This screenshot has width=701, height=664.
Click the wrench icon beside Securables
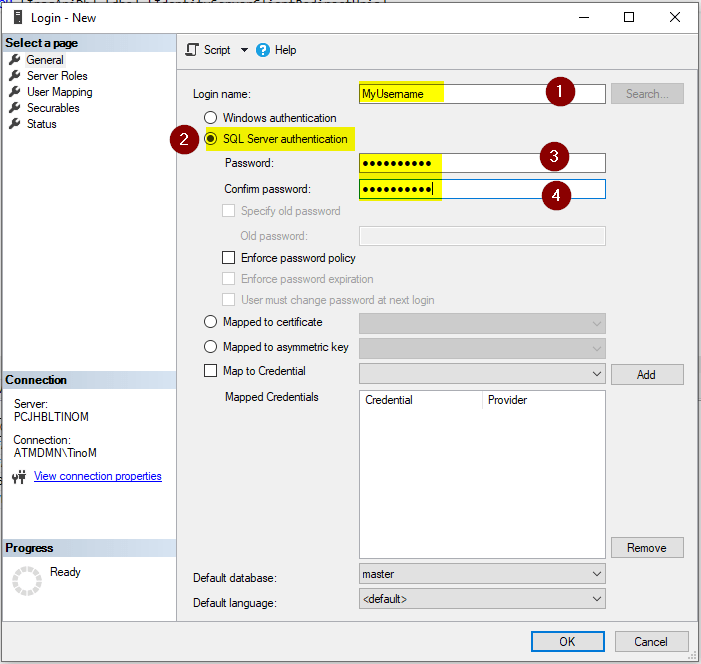coord(15,108)
